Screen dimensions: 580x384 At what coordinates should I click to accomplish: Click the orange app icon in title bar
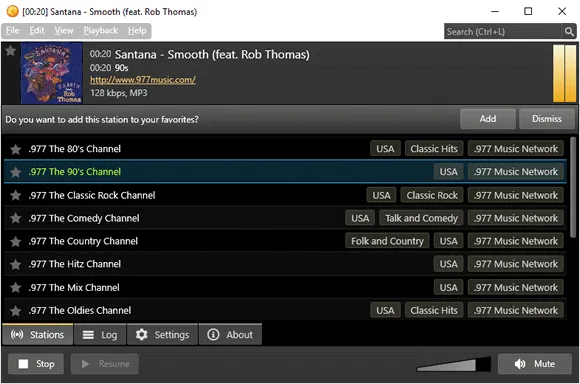[13, 11]
